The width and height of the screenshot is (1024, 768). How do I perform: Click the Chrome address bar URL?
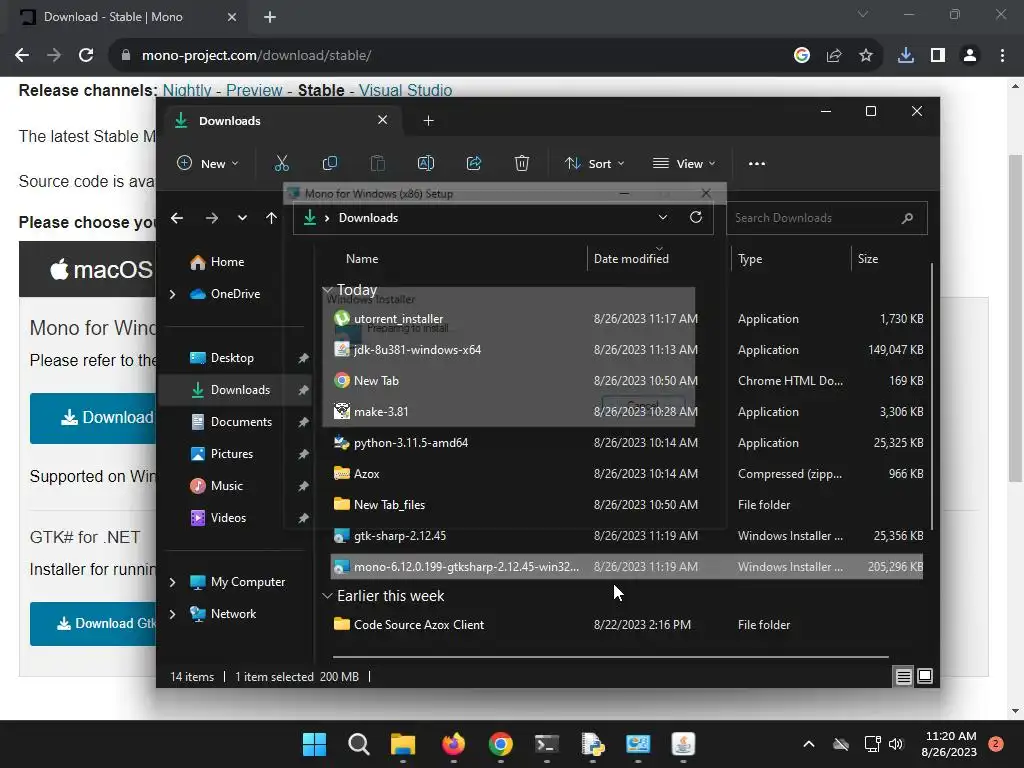coord(257,56)
